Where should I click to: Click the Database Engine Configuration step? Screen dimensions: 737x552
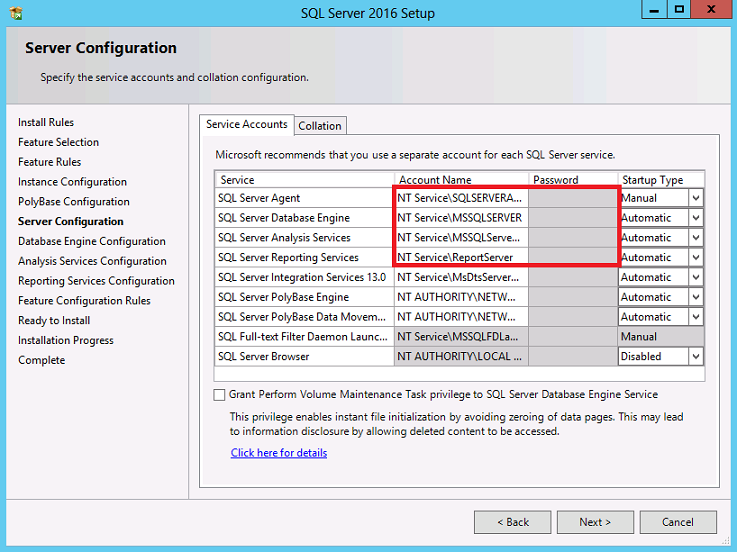(x=92, y=241)
